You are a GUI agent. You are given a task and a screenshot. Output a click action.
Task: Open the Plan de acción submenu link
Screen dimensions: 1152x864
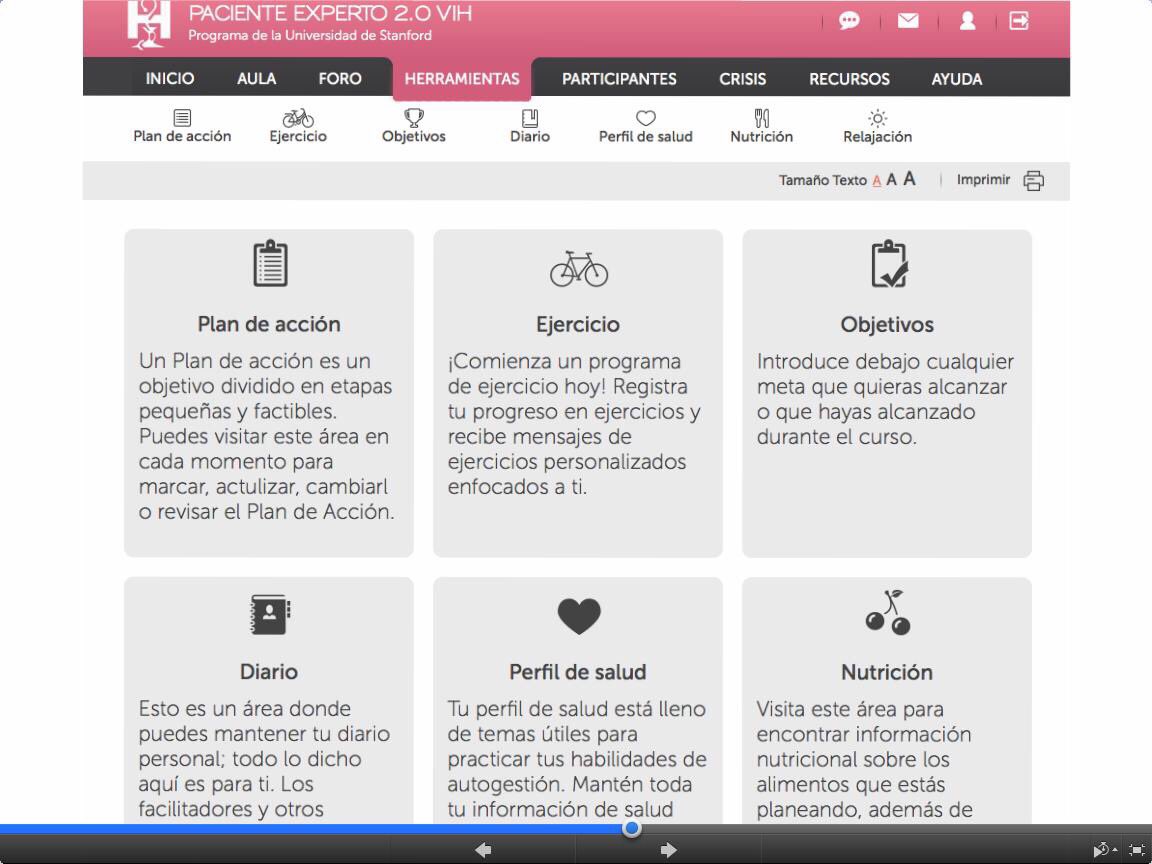[182, 126]
